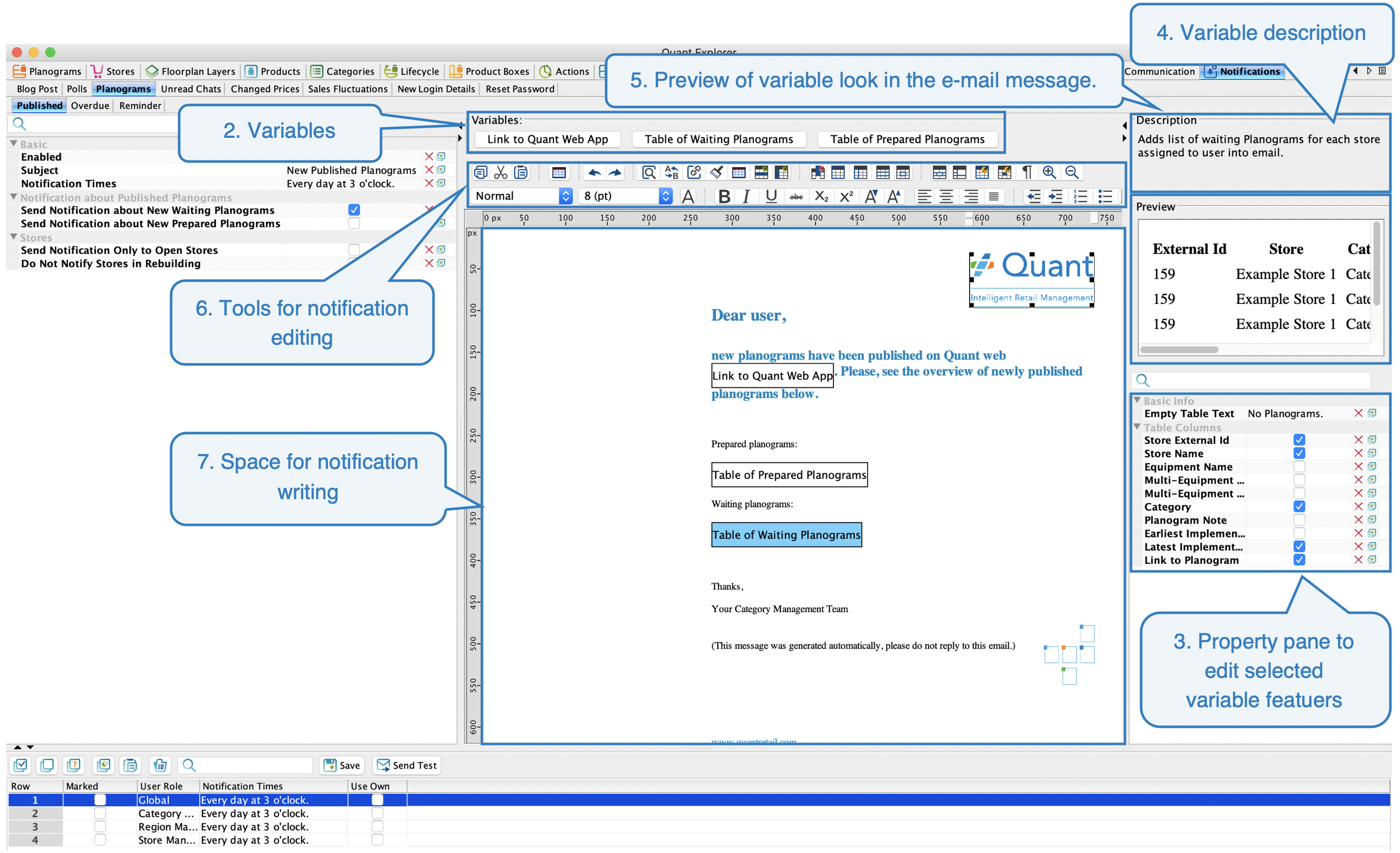Collapse Notification about Published Planograms section
Image resolution: width=1400 pixels, height=853 pixels.
(x=14, y=197)
